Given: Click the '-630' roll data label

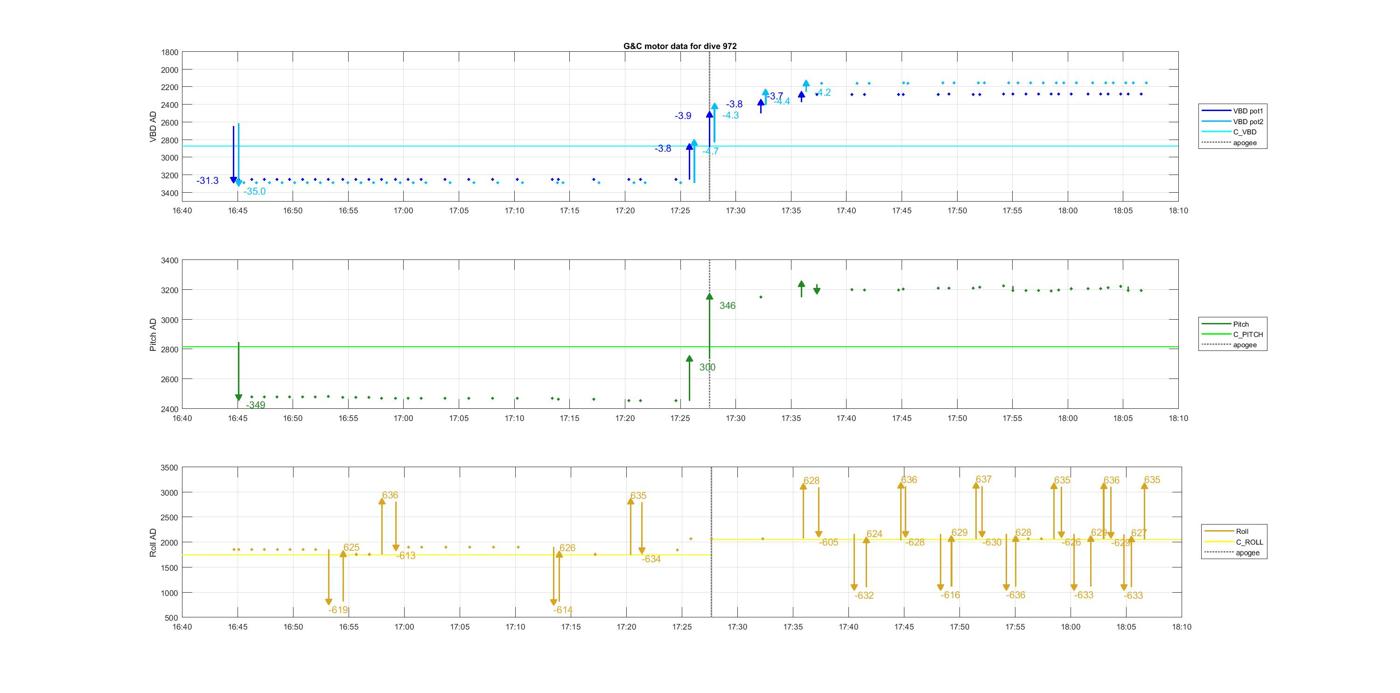Looking at the screenshot, I should pyautogui.click(x=991, y=542).
